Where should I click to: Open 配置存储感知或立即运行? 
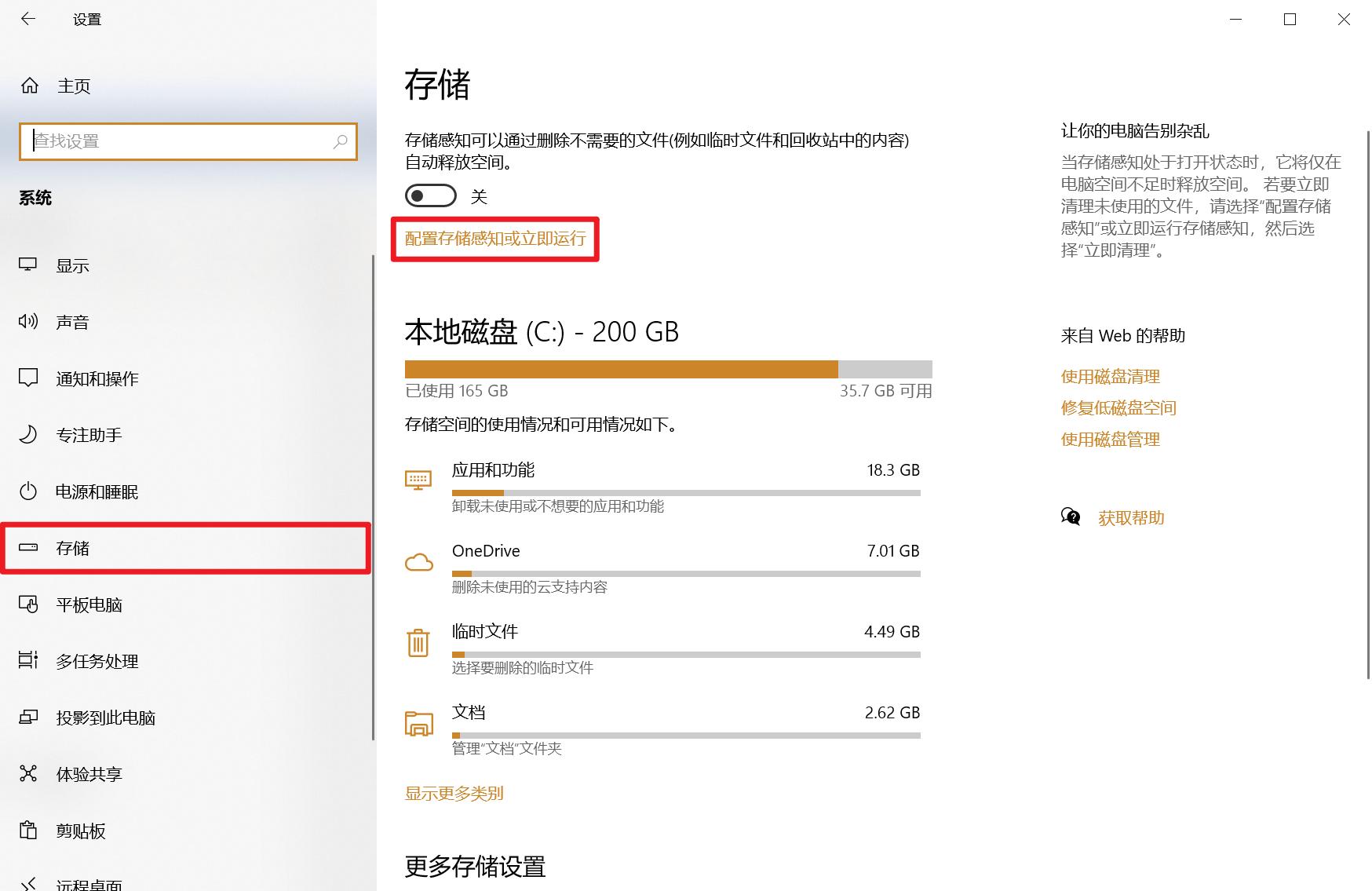tap(494, 239)
